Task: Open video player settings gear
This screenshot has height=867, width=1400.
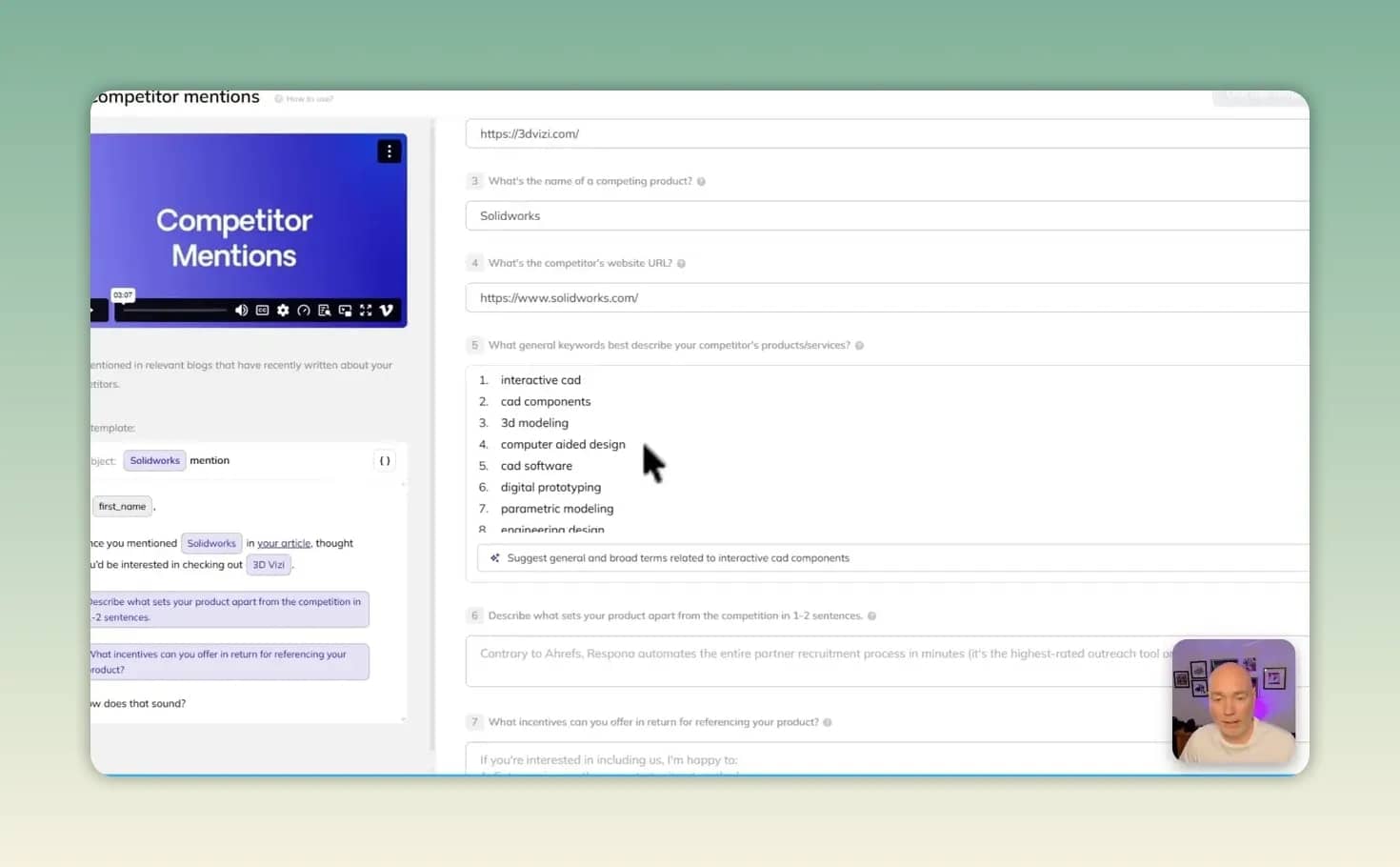Action: (x=283, y=311)
